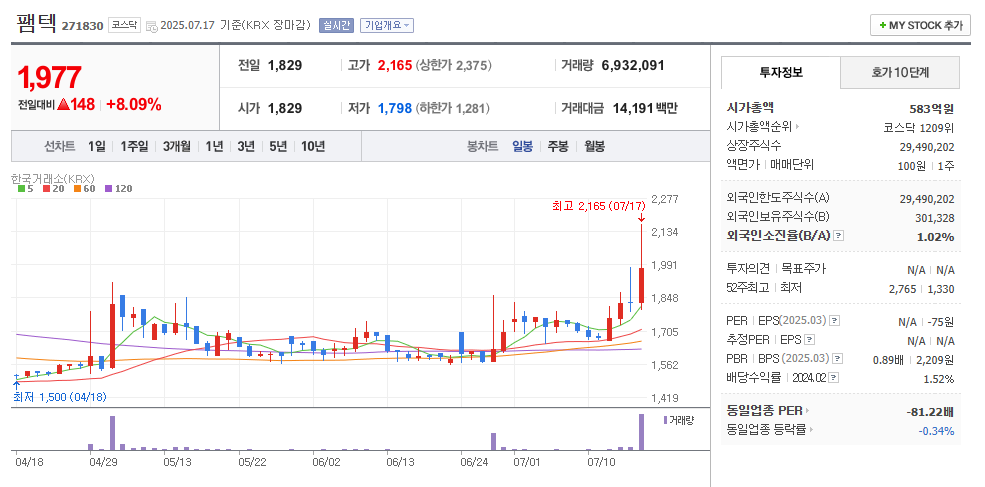Expand the 기업개요 dropdown
This screenshot has height=487, width=985.
tap(386, 26)
